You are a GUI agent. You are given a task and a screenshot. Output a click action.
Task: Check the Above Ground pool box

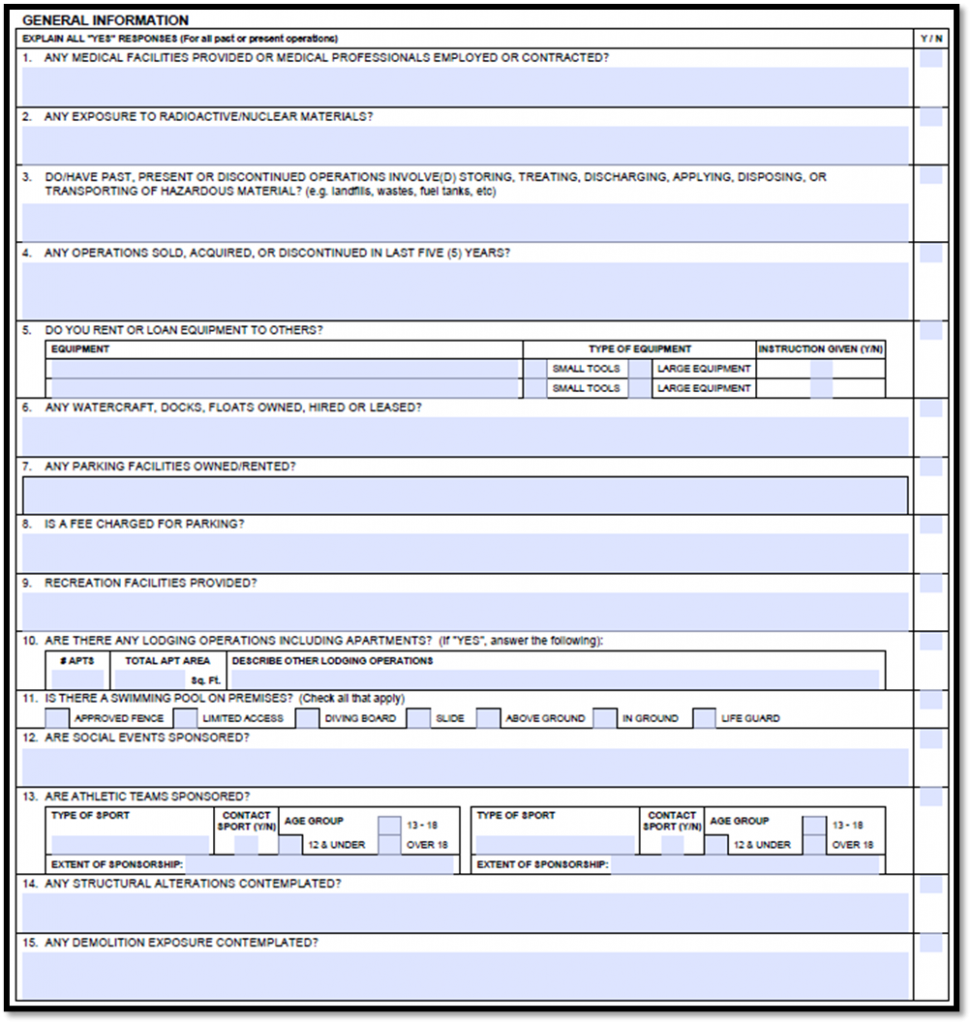pyautogui.click(x=488, y=718)
